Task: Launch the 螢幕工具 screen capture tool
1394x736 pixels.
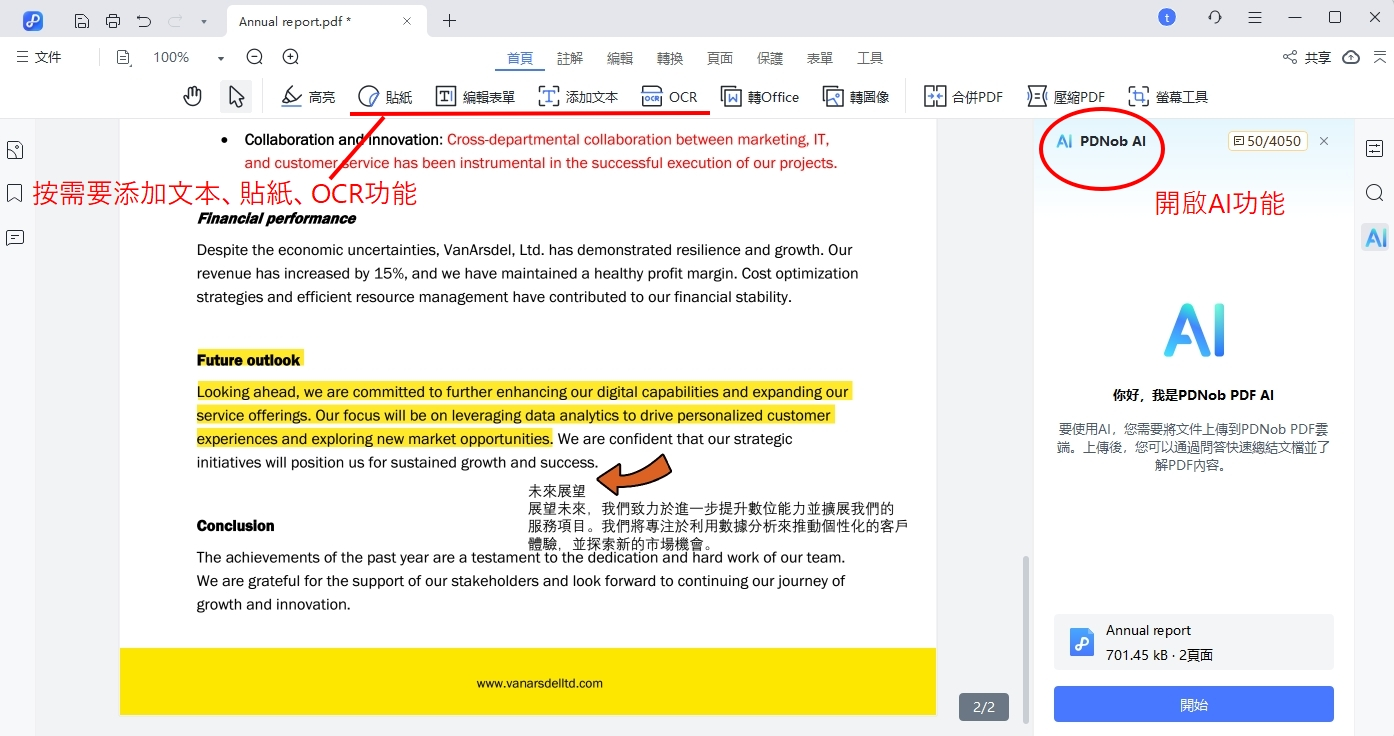Action: (x=1168, y=96)
